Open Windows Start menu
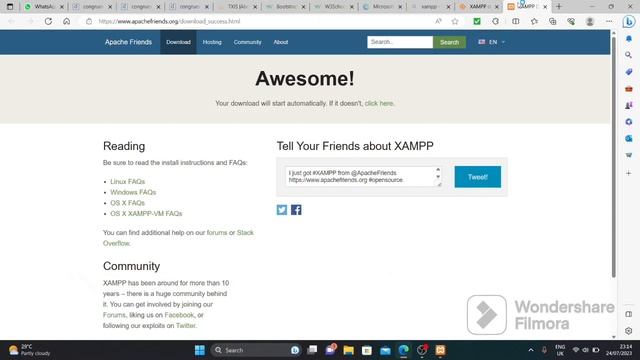This screenshot has height=360, width=640. [x=200, y=350]
